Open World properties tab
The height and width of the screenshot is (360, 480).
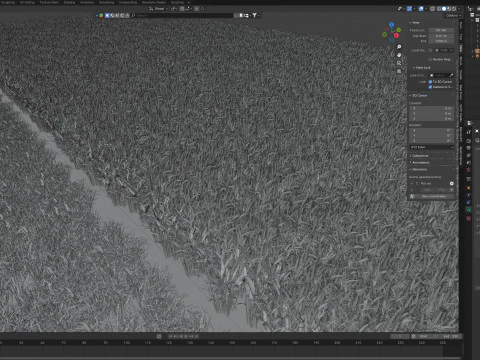[x=469, y=170]
